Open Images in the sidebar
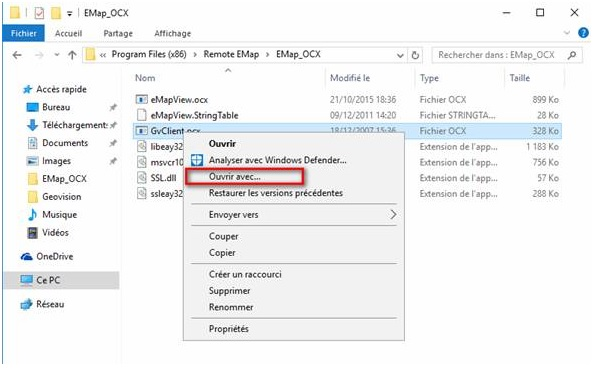This screenshot has width=616, height=375. (56, 161)
